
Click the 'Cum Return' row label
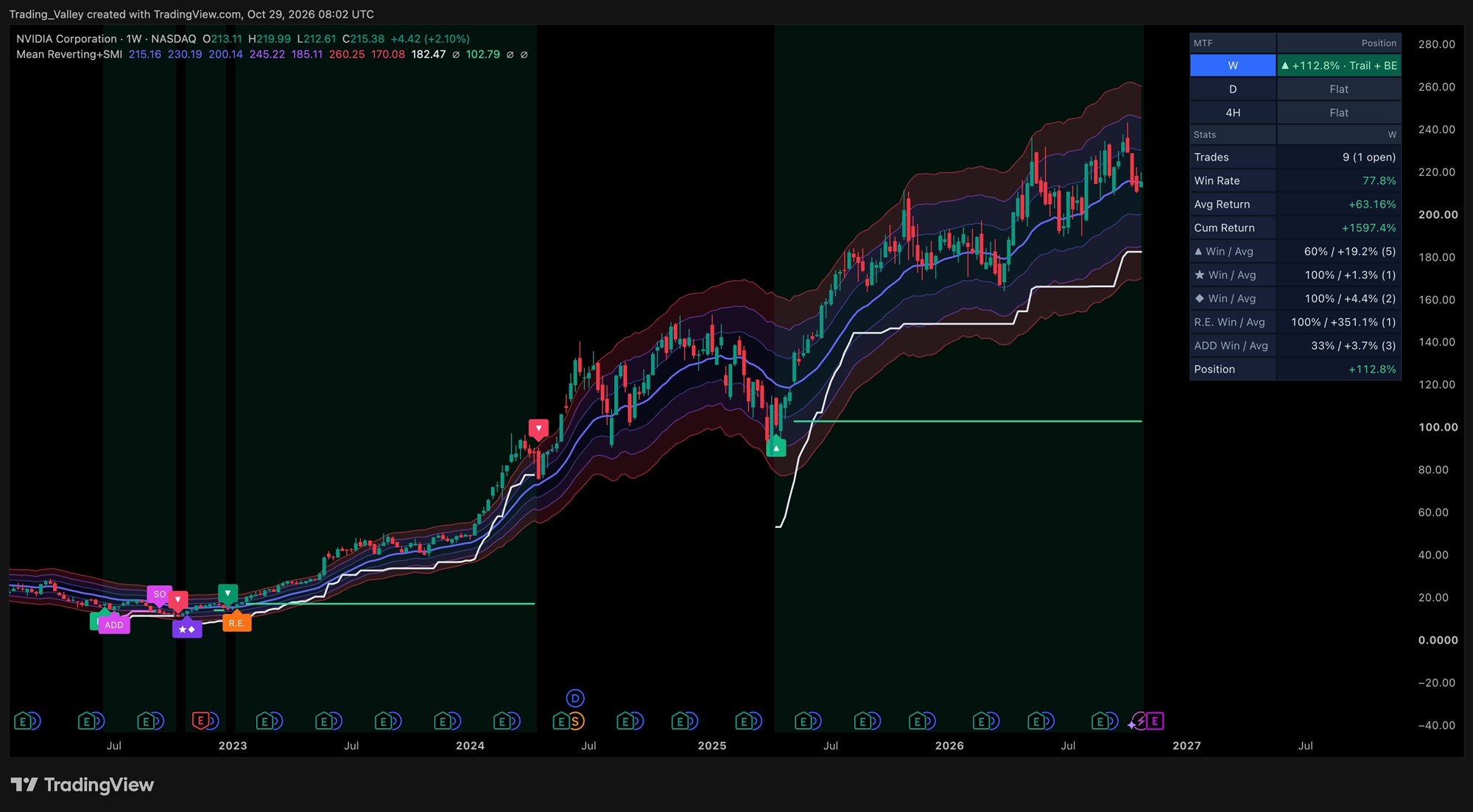pyautogui.click(x=1224, y=227)
